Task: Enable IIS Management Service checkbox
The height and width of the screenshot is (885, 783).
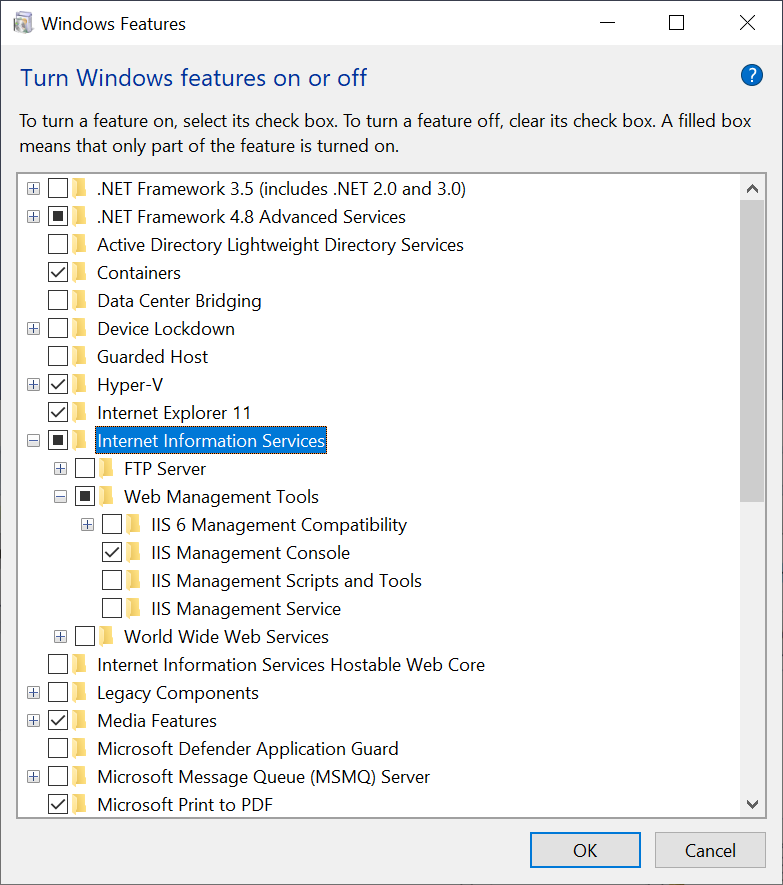Action: (112, 608)
